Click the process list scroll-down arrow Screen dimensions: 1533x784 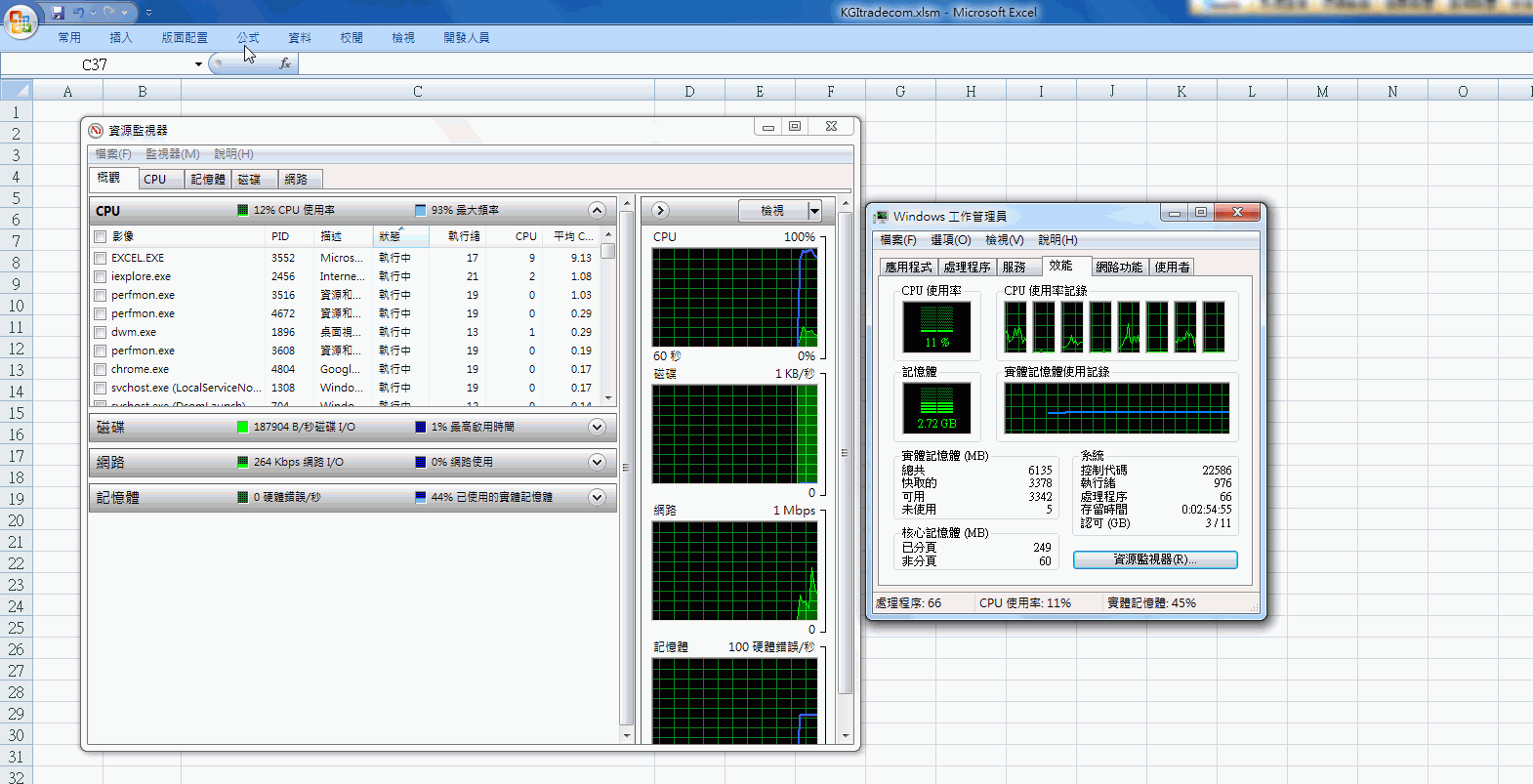(x=608, y=397)
